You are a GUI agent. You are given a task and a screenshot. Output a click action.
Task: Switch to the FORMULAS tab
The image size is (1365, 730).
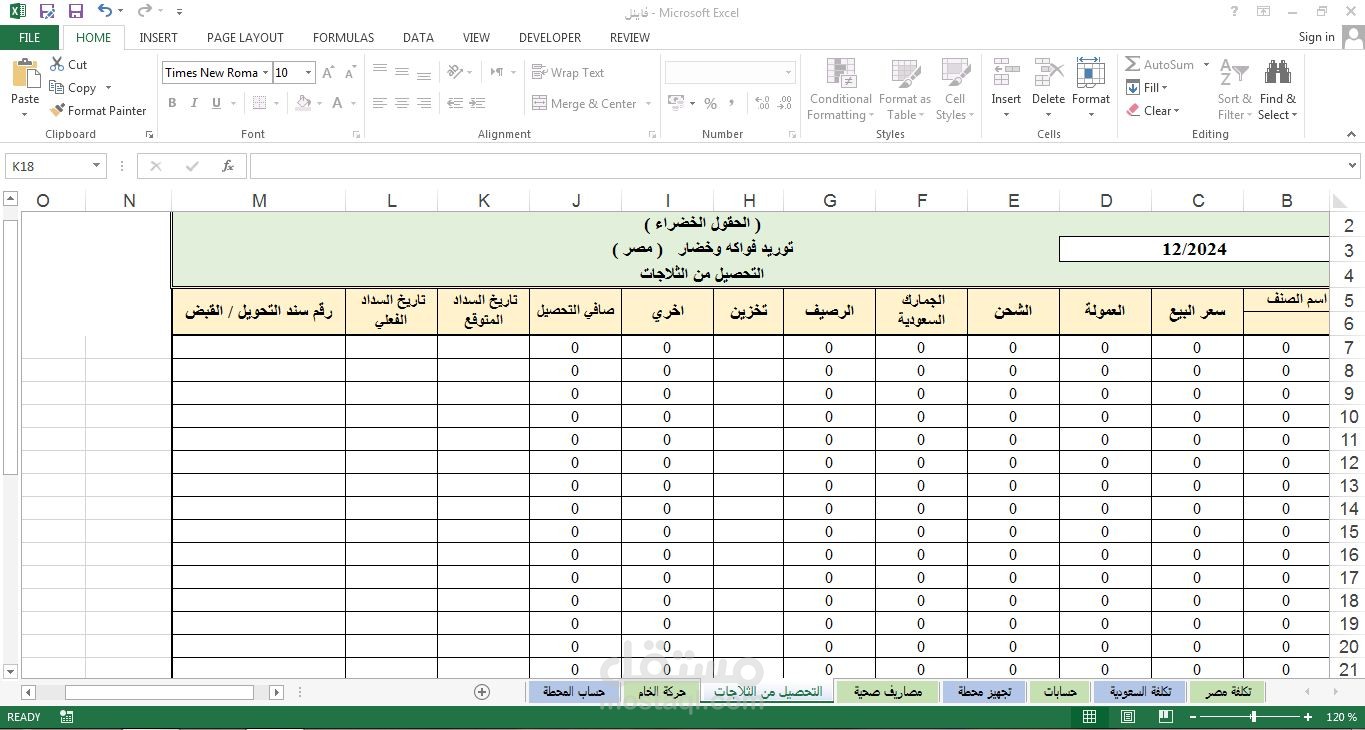[x=343, y=37]
